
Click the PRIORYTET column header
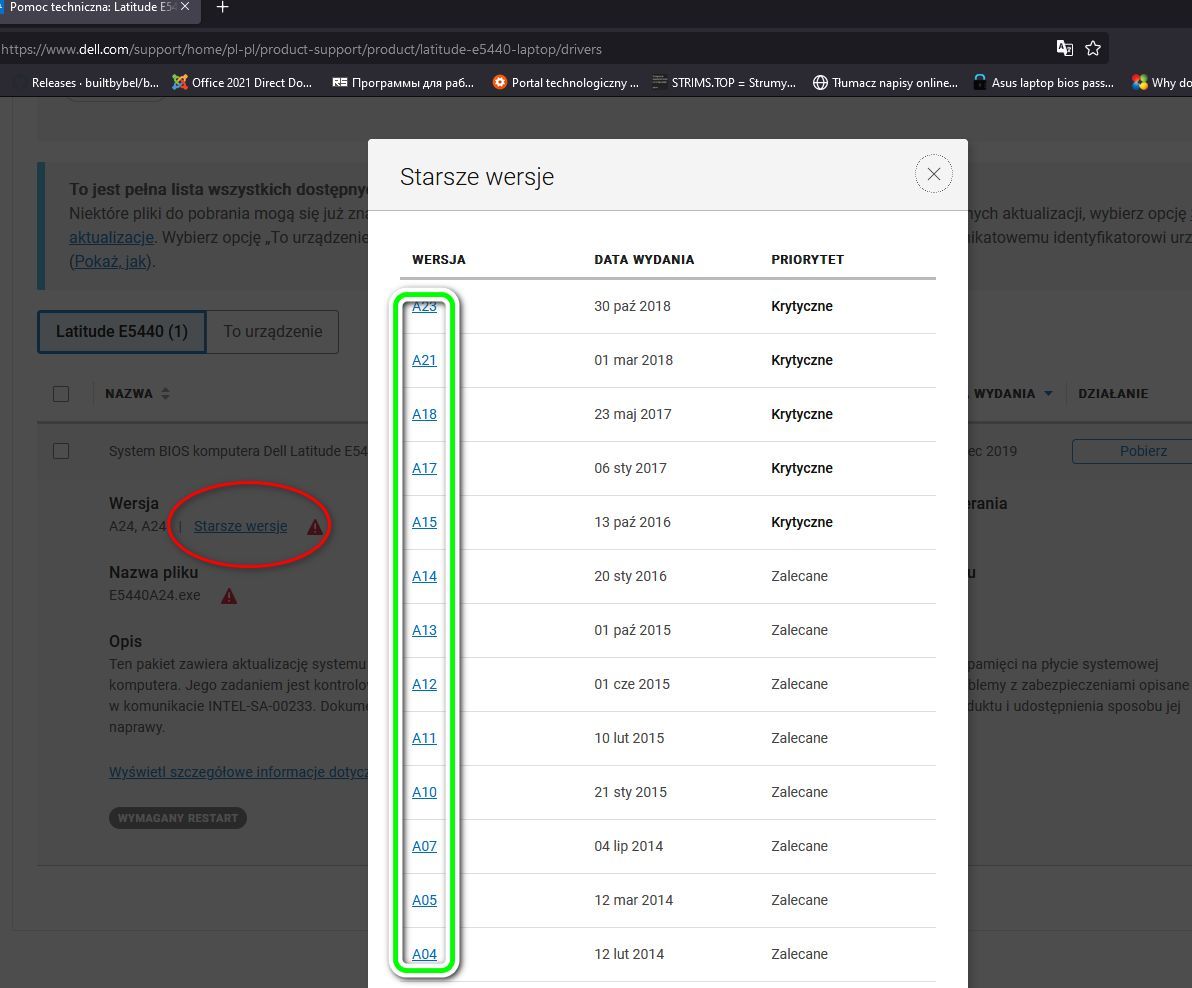807,259
